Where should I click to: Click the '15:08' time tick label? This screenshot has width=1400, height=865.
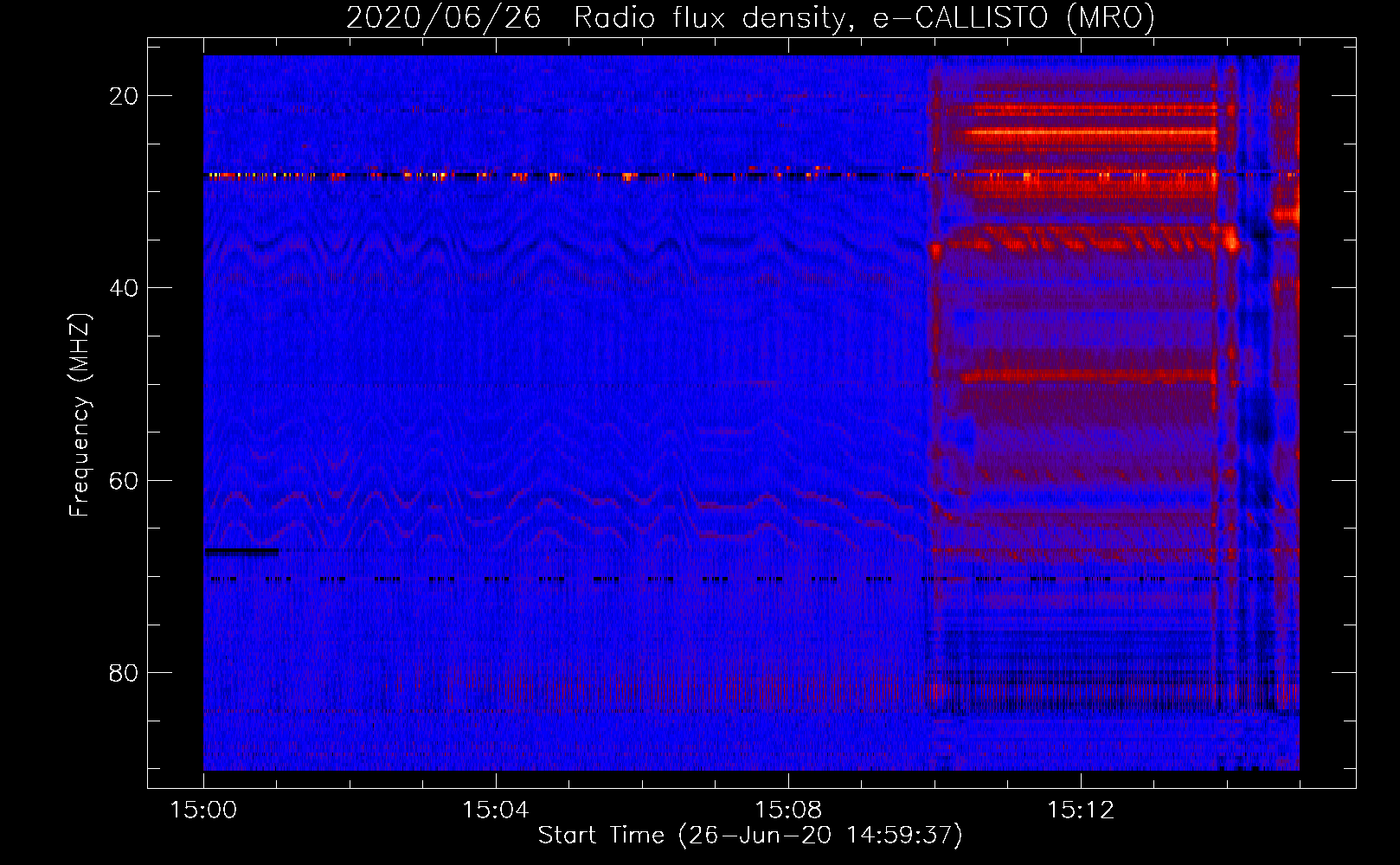[x=787, y=811]
